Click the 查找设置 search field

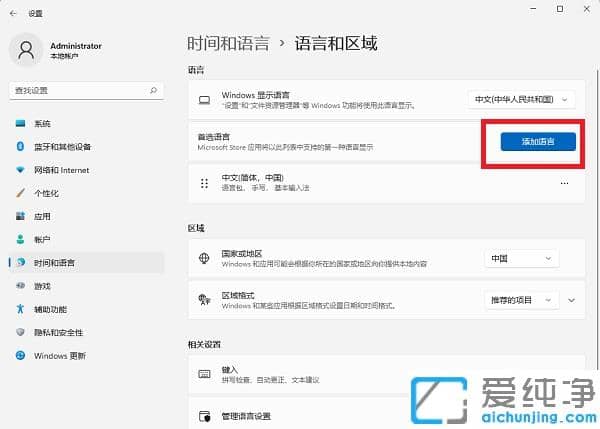coord(80,90)
